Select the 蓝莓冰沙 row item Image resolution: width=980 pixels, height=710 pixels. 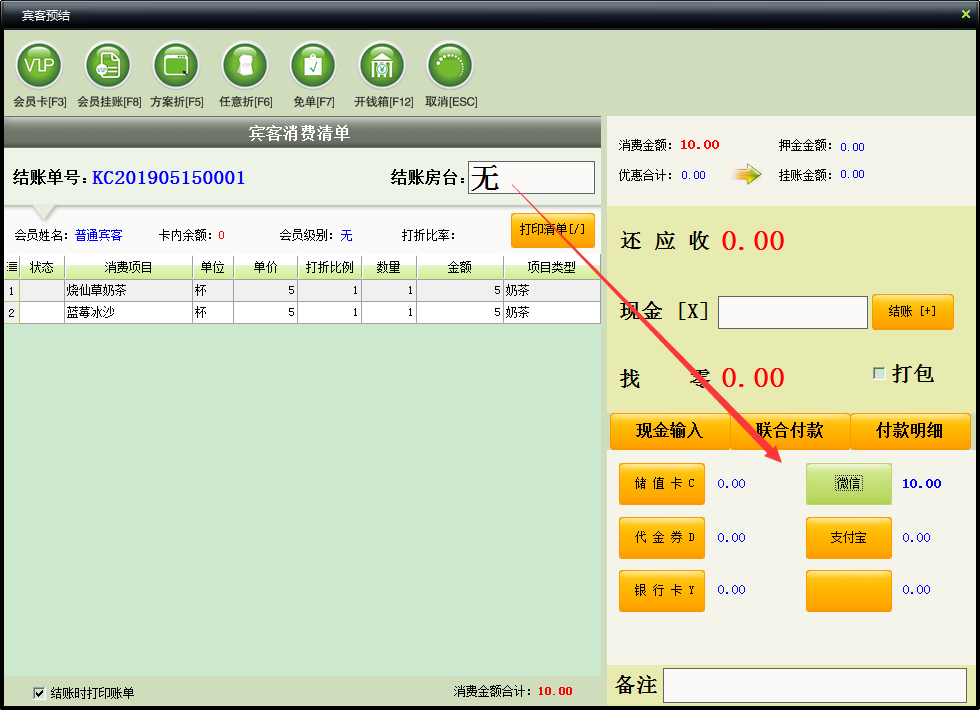click(x=91, y=312)
